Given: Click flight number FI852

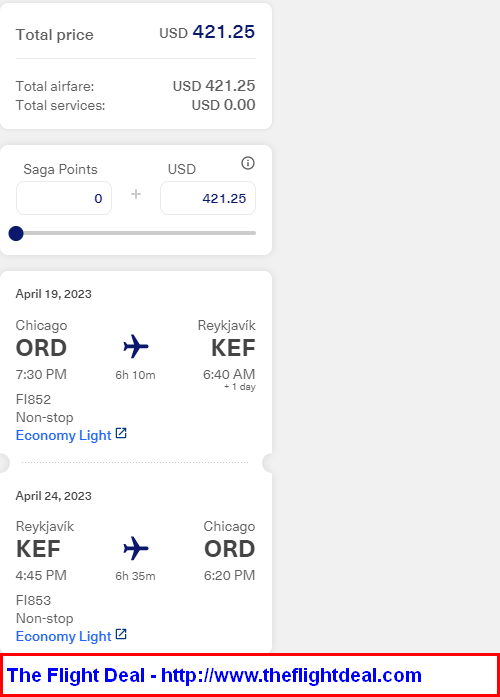Looking at the screenshot, I should coord(33,399).
